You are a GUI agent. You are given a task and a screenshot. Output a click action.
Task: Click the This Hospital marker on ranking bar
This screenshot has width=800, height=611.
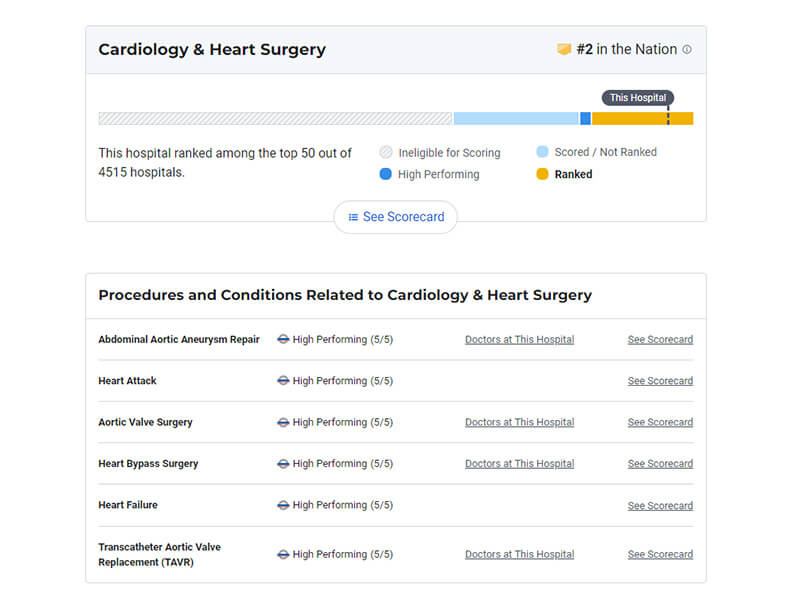click(x=638, y=98)
